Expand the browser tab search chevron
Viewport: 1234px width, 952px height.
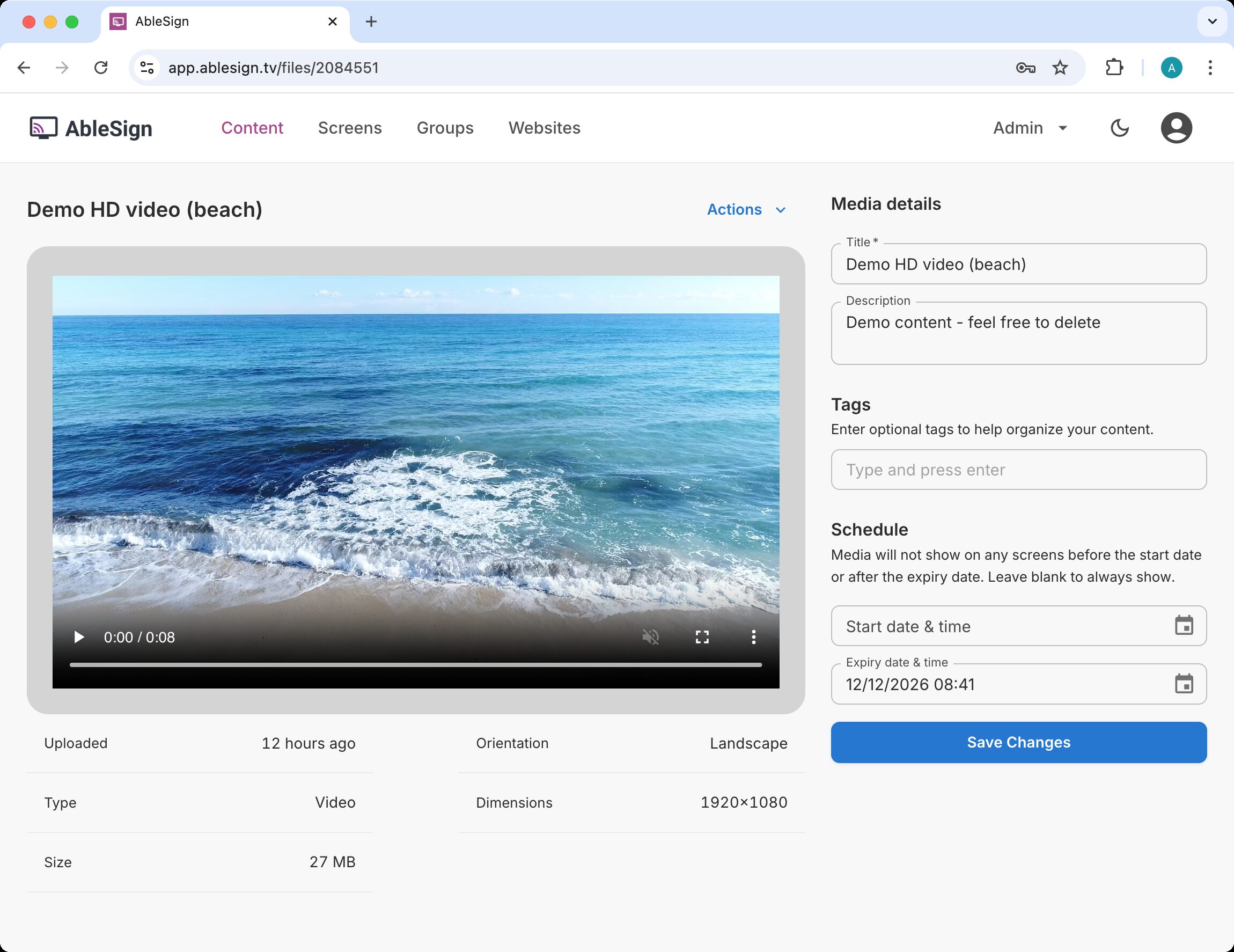coord(1212,21)
